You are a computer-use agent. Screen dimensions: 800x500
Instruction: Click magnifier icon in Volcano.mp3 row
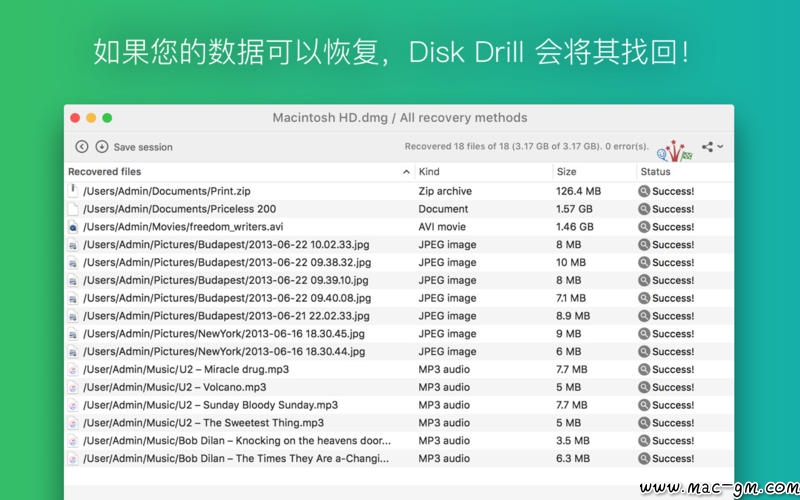pos(644,387)
